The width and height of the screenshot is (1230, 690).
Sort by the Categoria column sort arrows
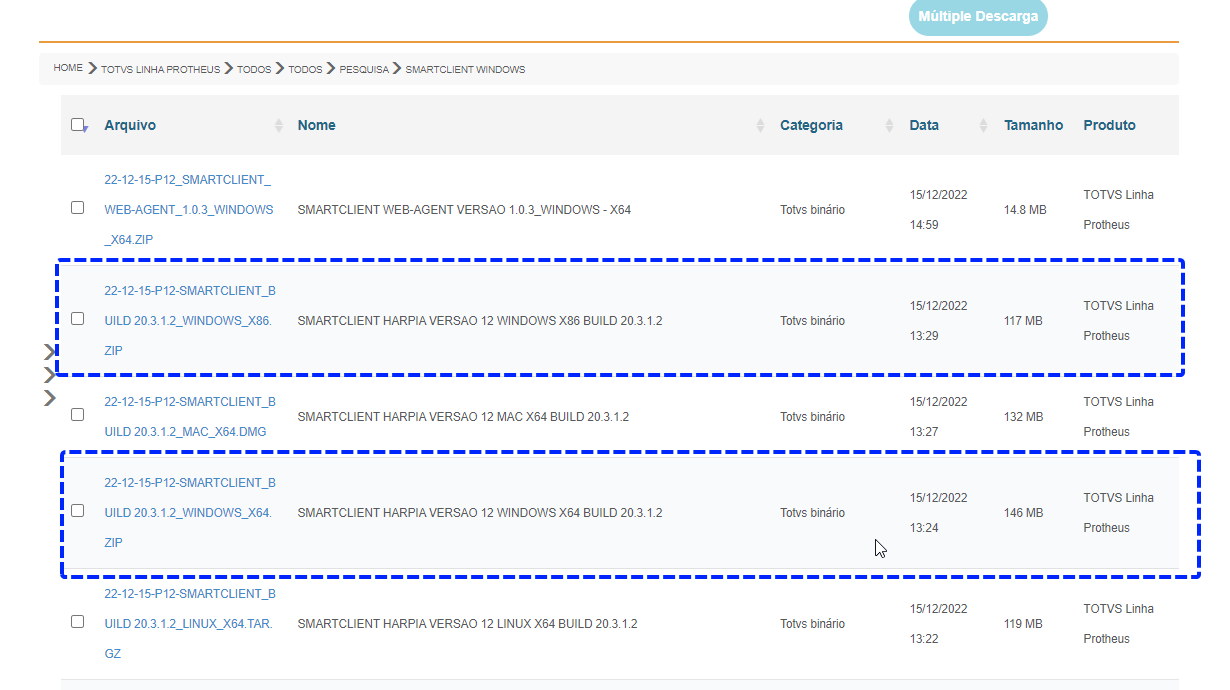[x=889, y=125]
